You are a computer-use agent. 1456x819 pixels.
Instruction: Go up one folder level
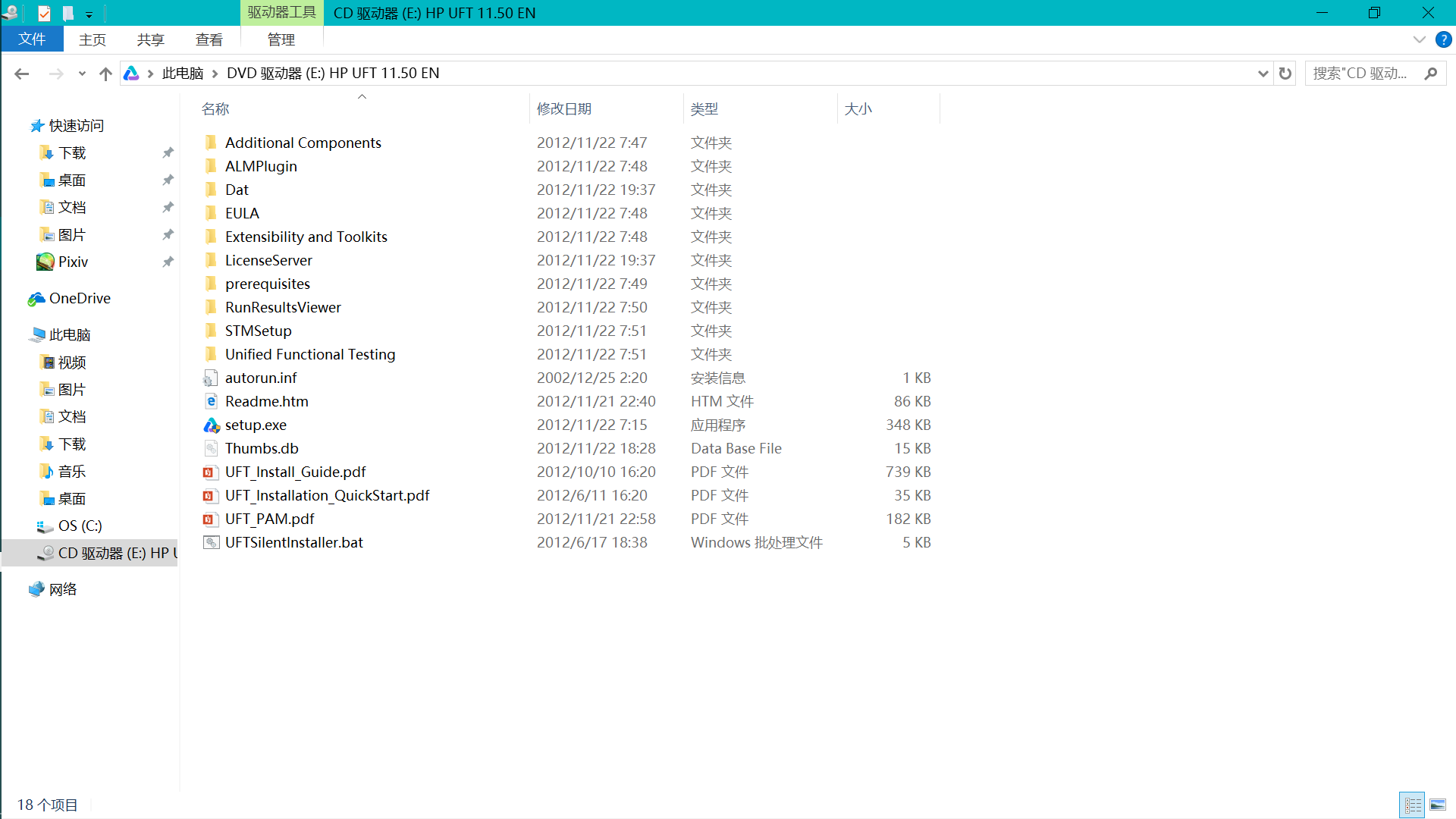105,74
